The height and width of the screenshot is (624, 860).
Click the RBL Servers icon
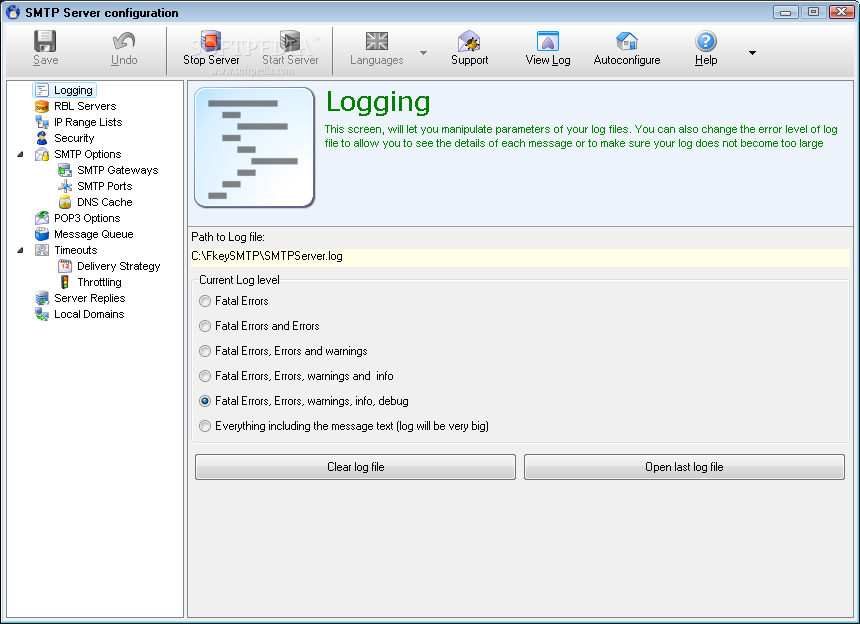pos(42,106)
